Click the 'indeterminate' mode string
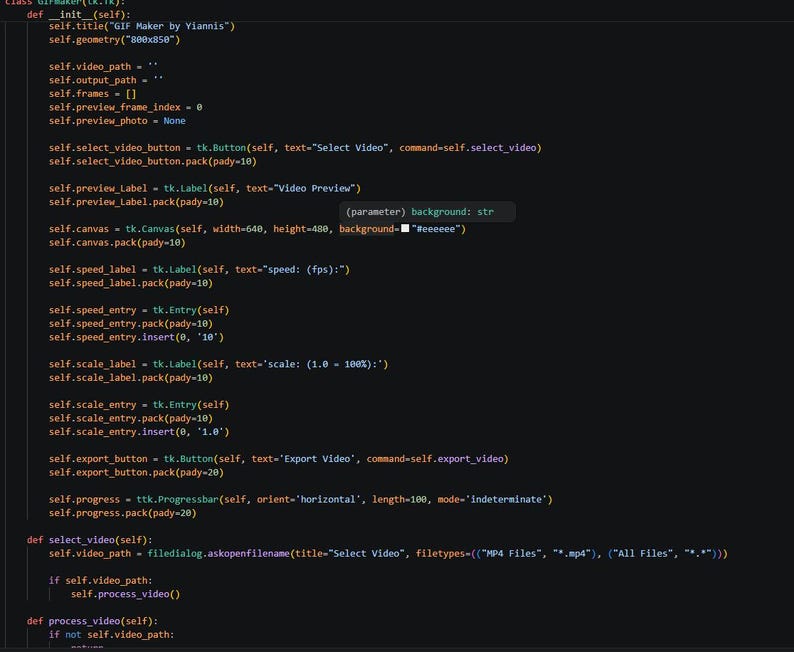794x652 pixels. click(506, 499)
